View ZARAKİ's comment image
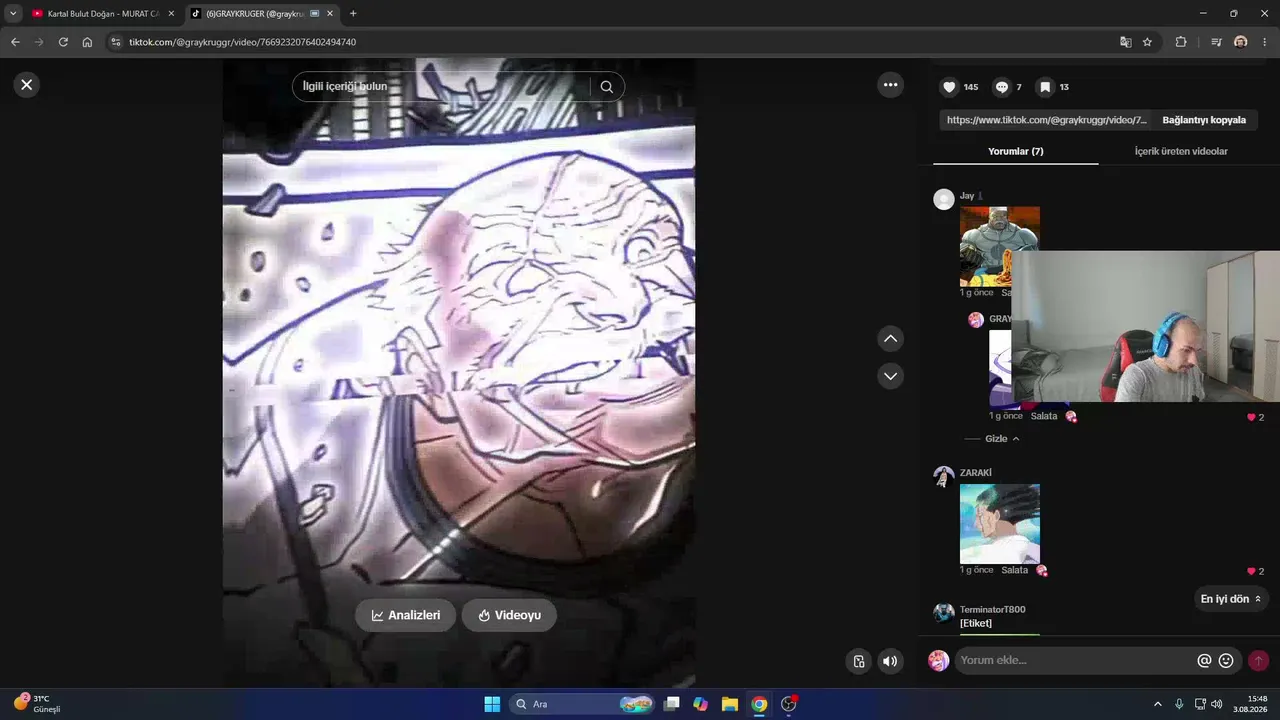The width and height of the screenshot is (1280, 720). (x=999, y=524)
